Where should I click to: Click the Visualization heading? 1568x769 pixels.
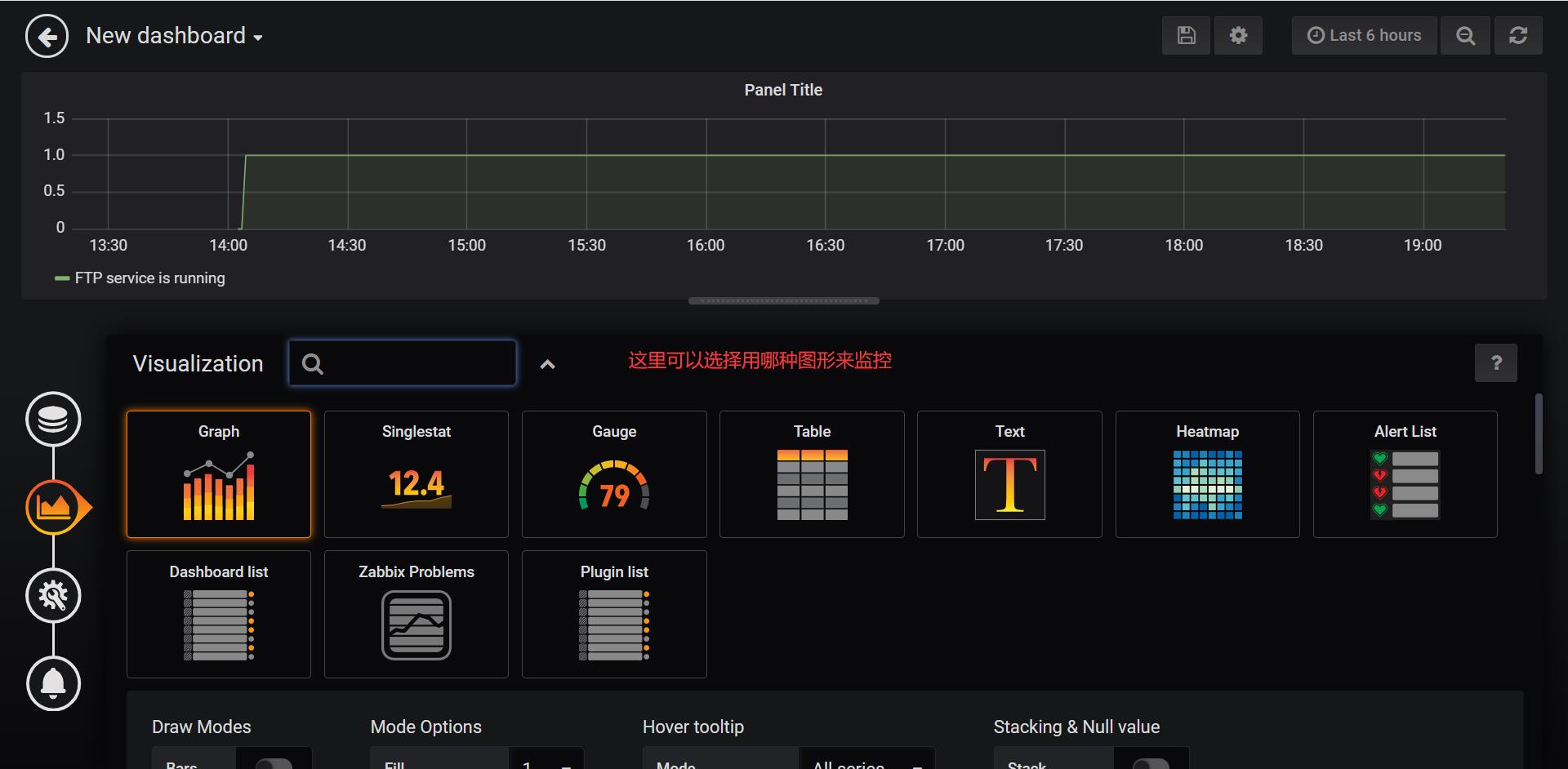198,363
